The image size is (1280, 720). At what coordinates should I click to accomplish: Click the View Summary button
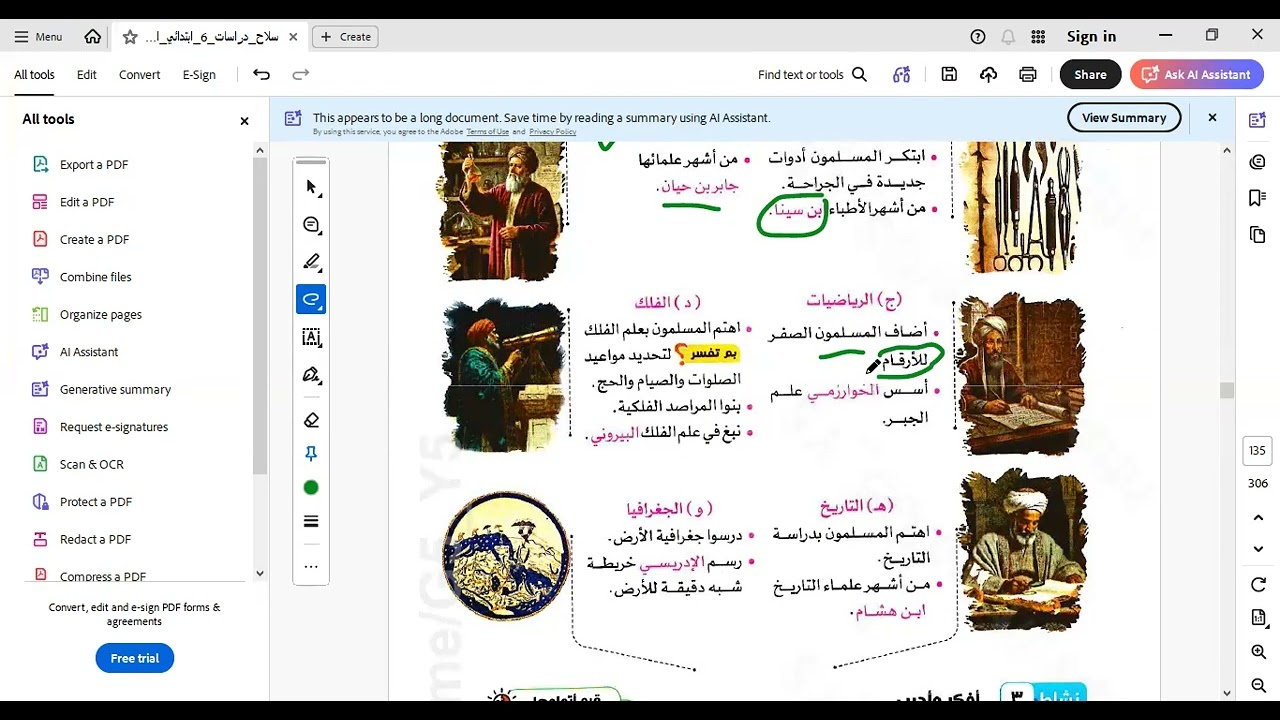point(1124,118)
